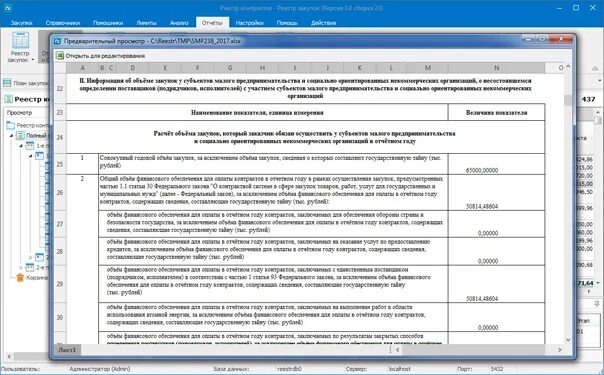Select column M header in the preview
The width and height of the screenshot is (604, 375).
point(428,68)
